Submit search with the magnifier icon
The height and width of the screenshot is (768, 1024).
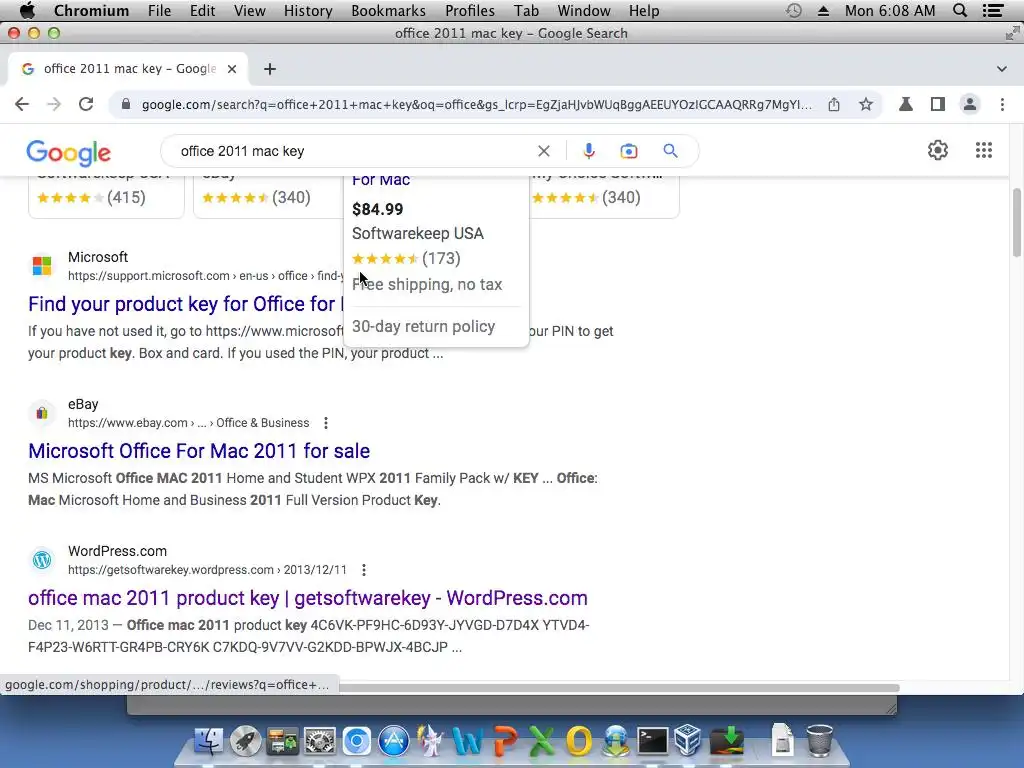(670, 152)
